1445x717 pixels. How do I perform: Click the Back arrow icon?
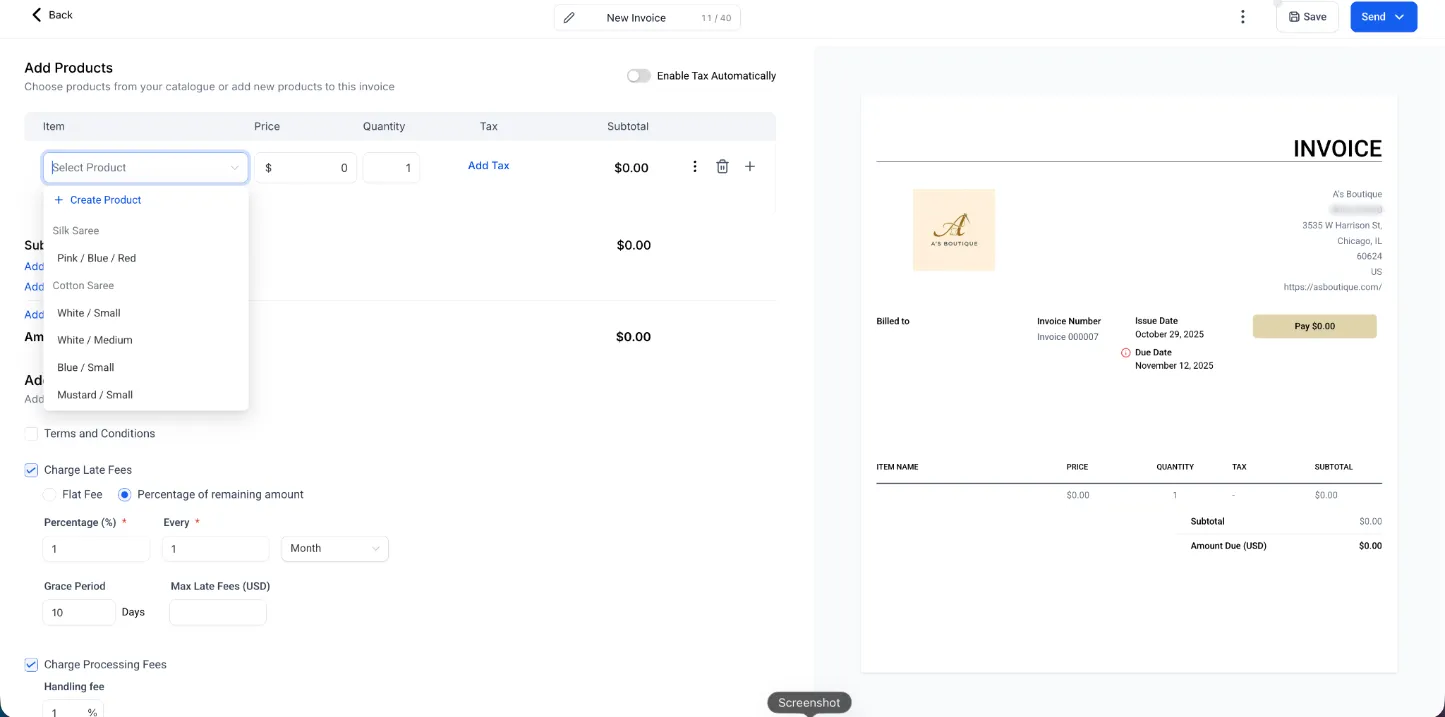click(37, 15)
